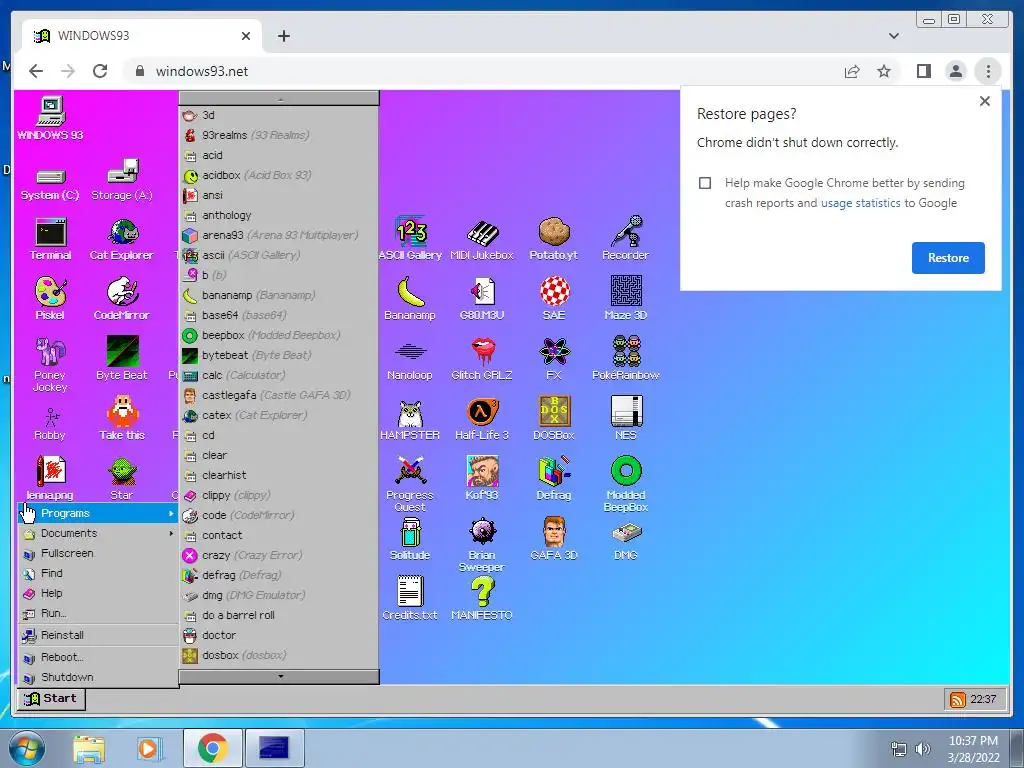Open Help from the Start menu

tap(98, 594)
